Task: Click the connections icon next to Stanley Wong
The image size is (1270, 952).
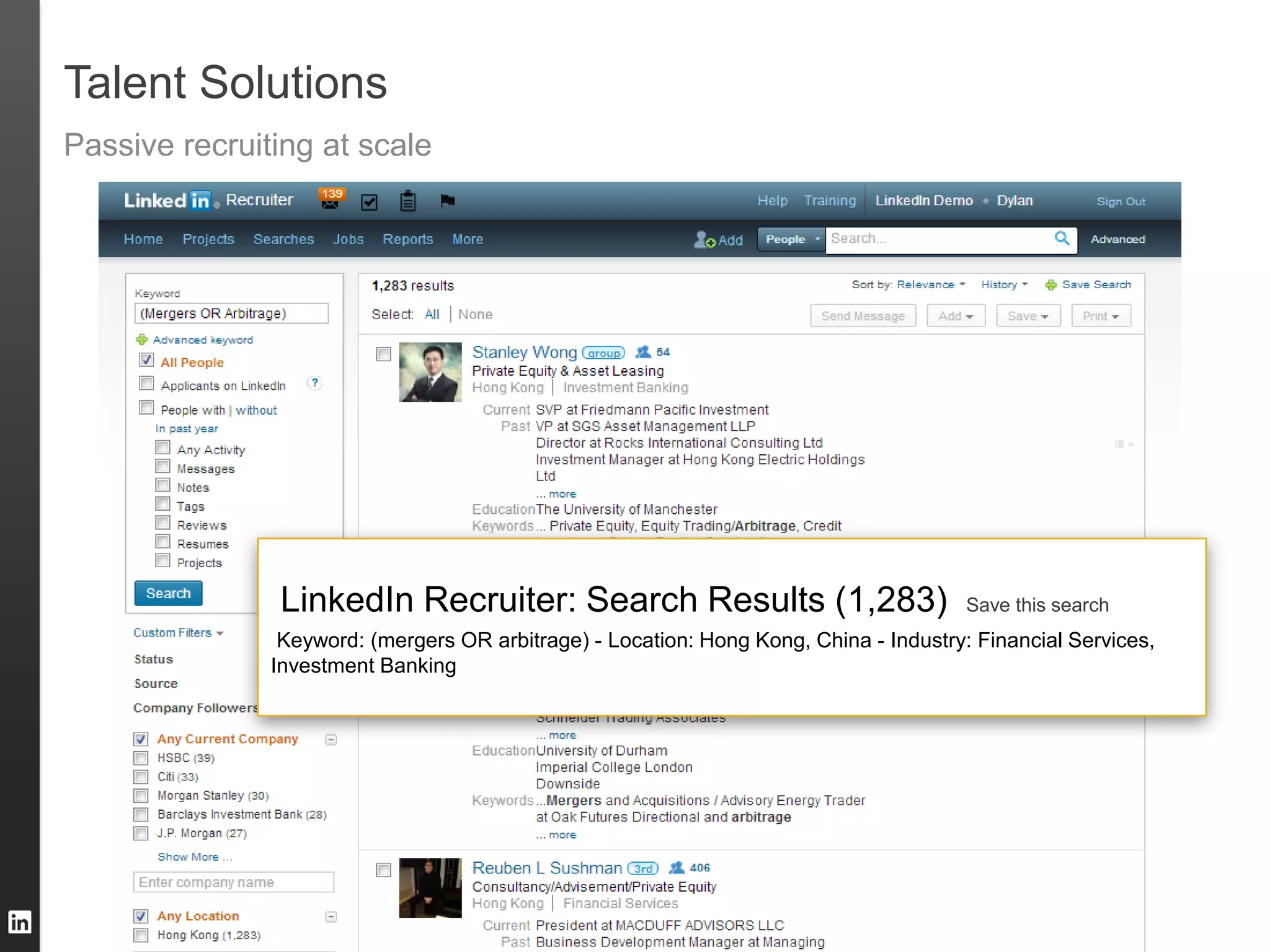Action: click(644, 352)
